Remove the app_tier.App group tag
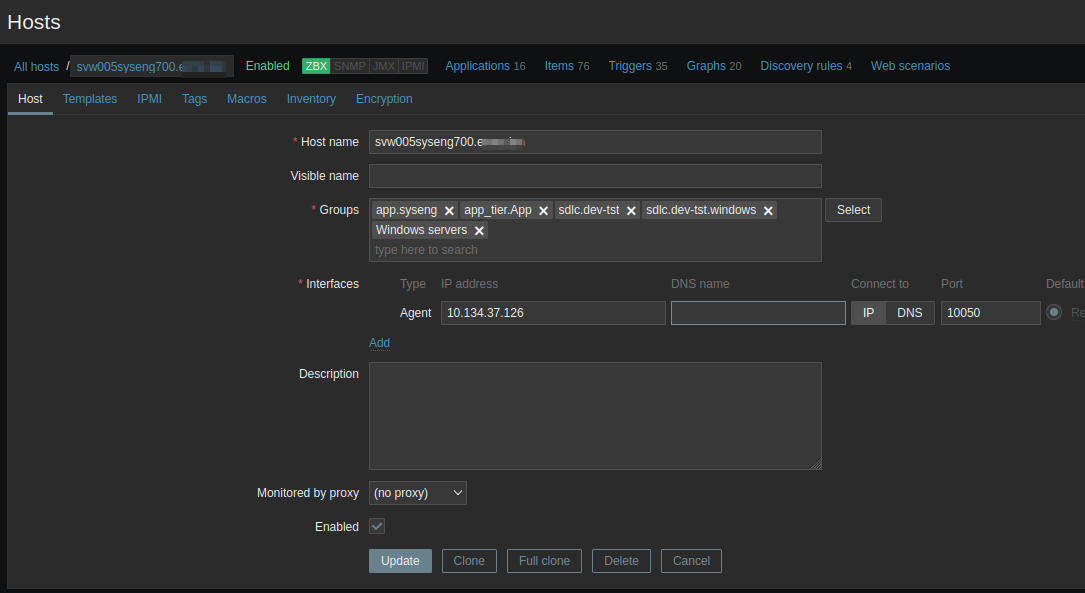Screen dimensions: 1085x593 [544, 211]
